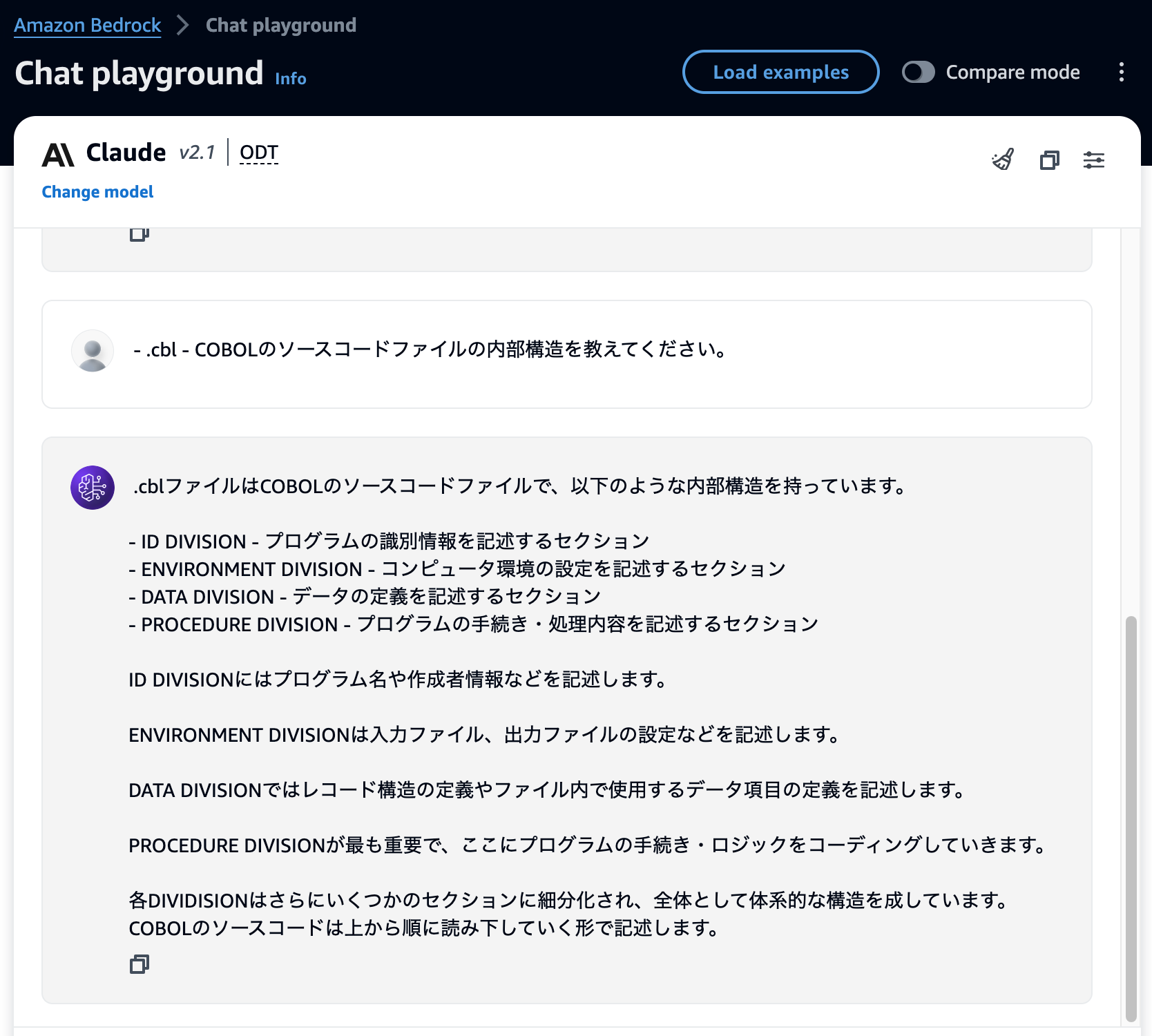
Task: Toggle Compare mode switch
Action: pyautogui.click(x=919, y=72)
